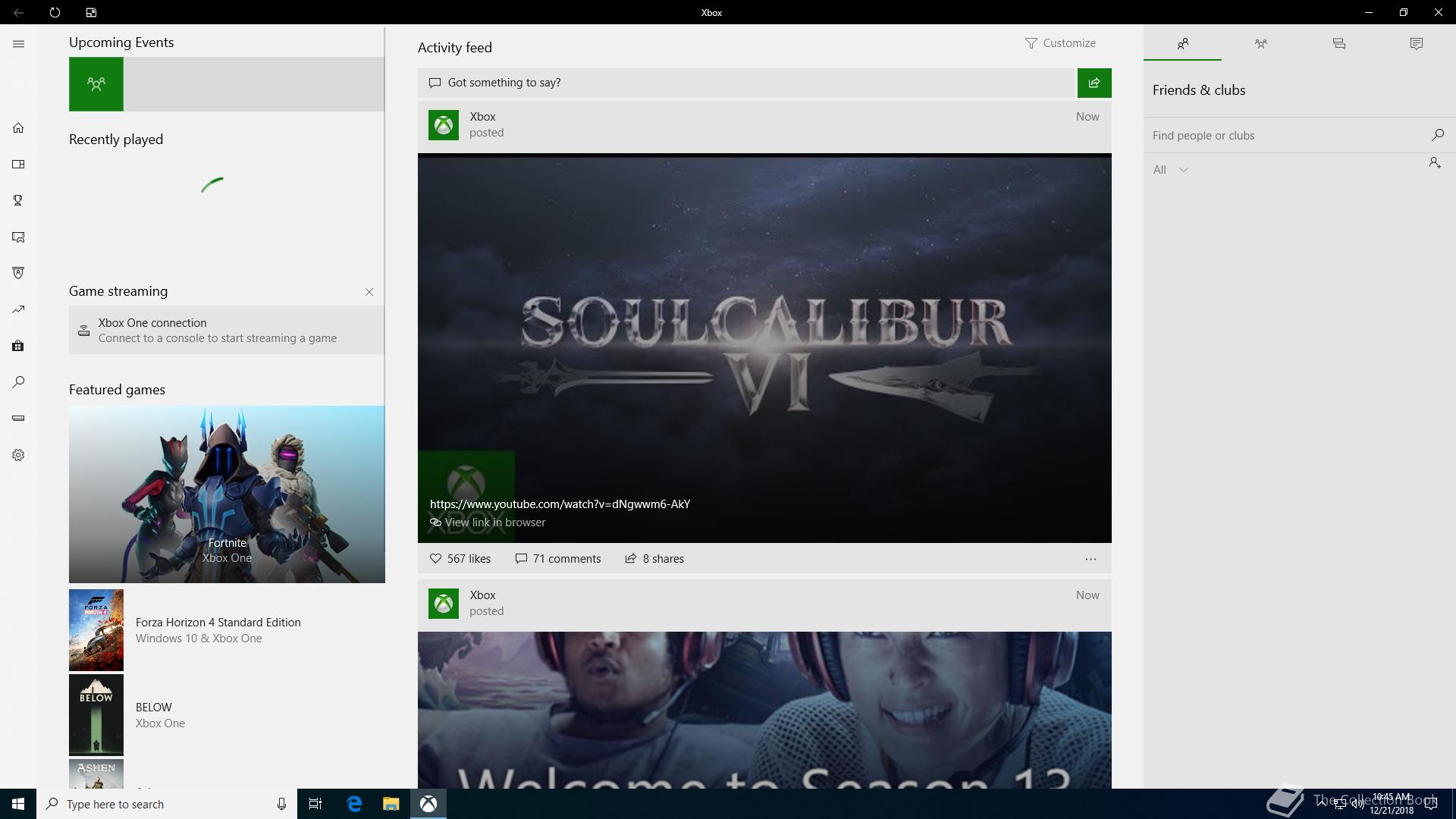This screenshot has height=819, width=1456.
Task: Open My games sidebar icon
Action: click(18, 164)
